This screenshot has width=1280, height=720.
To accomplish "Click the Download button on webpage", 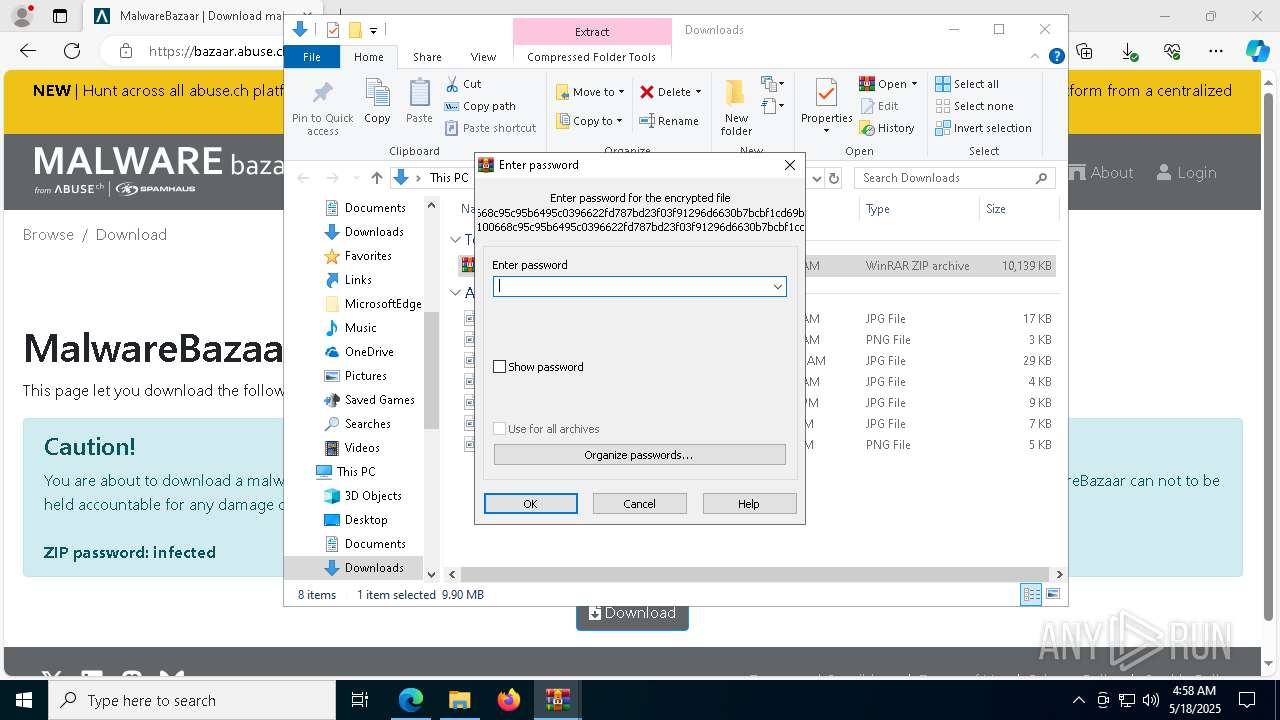I will [x=632, y=614].
